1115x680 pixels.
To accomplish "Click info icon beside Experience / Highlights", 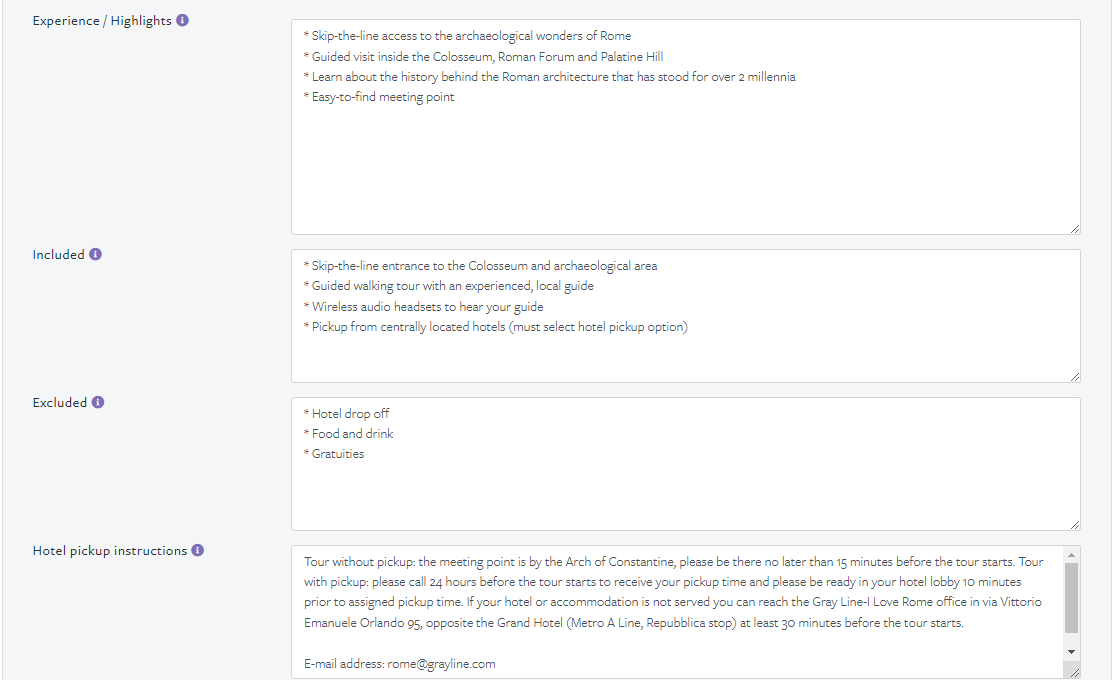I will [183, 20].
